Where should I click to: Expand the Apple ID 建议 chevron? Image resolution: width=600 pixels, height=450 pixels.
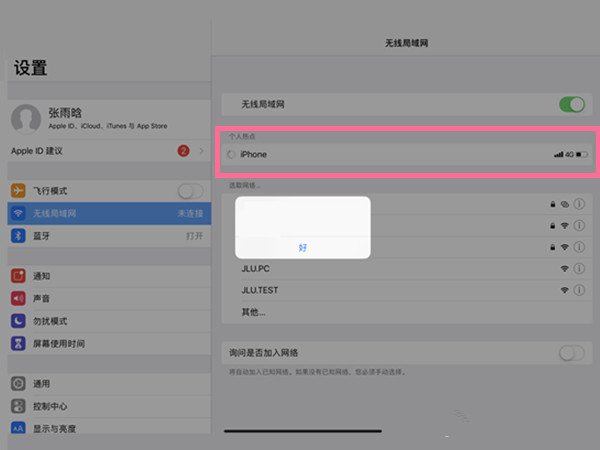(x=201, y=151)
